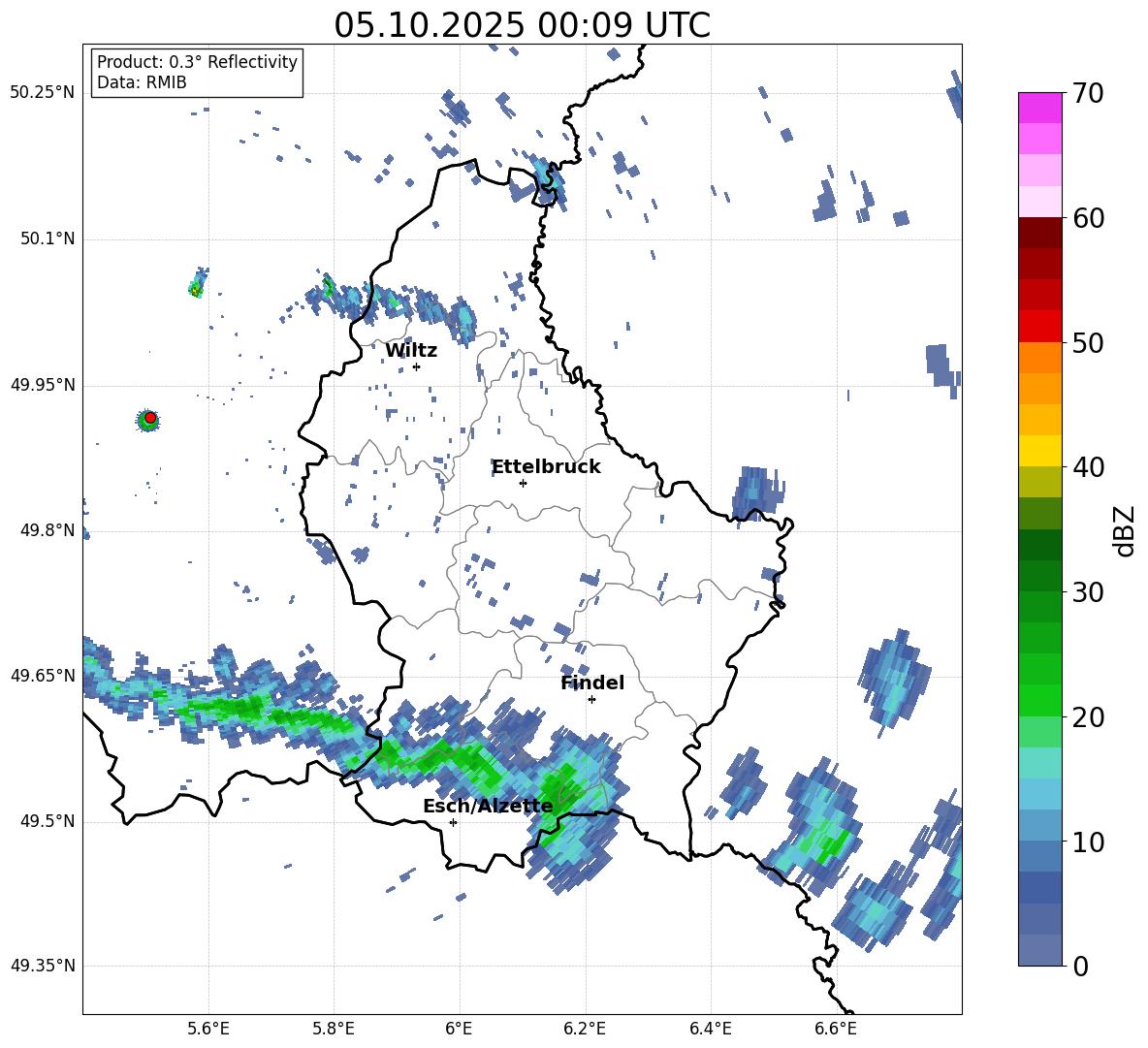Click the Ettelbruck cross marker
Image resolution: width=1148 pixels, height=1048 pixels.
[523, 483]
